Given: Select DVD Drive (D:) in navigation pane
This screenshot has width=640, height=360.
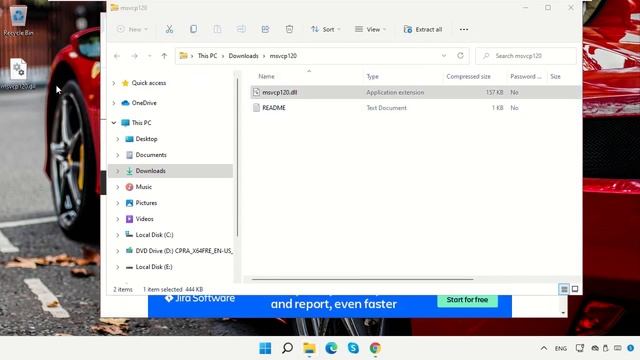Looking at the screenshot, I should [180, 251].
